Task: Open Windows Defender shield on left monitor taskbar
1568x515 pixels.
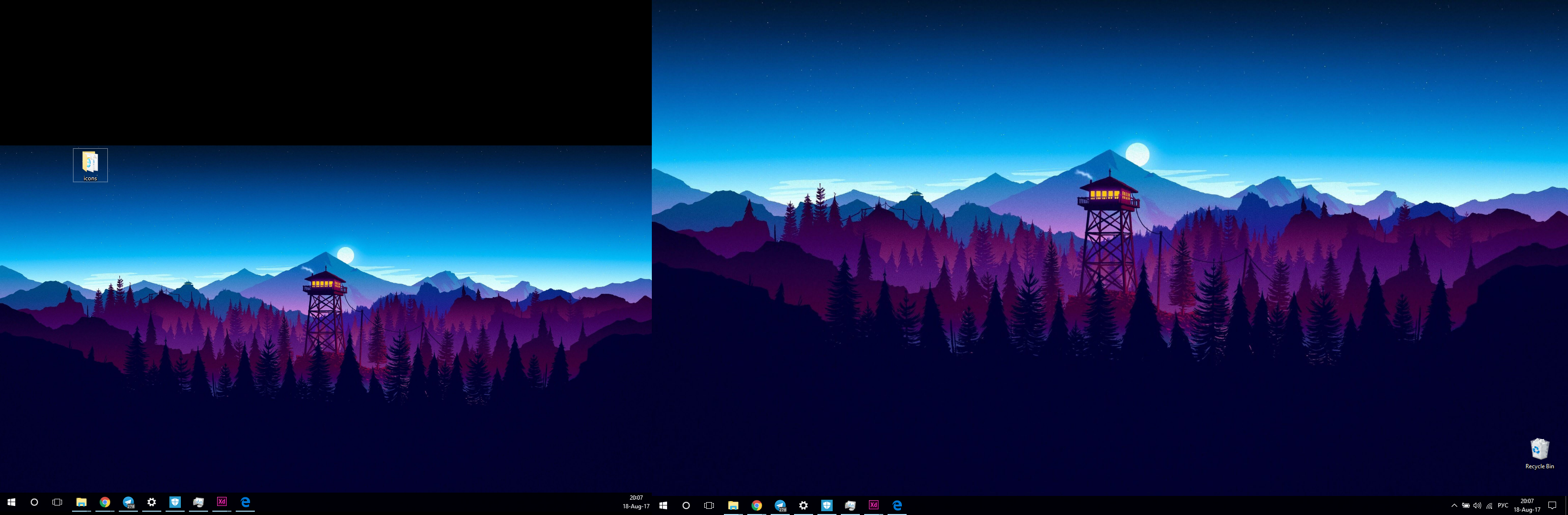Action: (x=175, y=502)
